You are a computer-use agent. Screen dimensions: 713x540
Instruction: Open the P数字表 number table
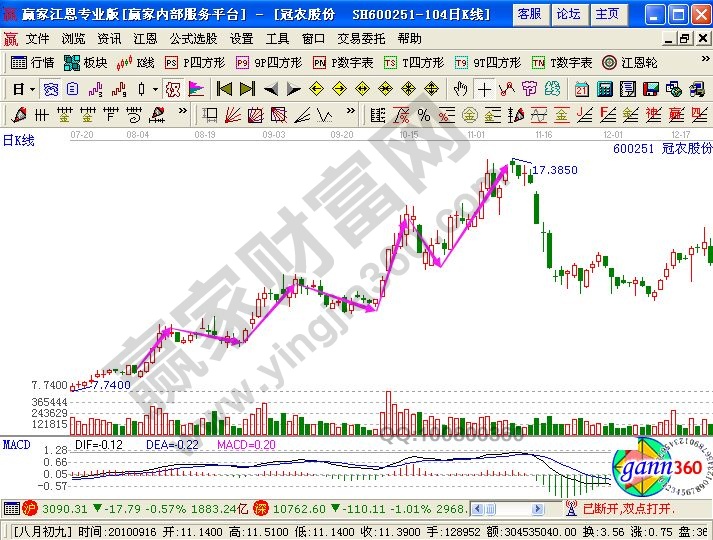click(x=343, y=63)
